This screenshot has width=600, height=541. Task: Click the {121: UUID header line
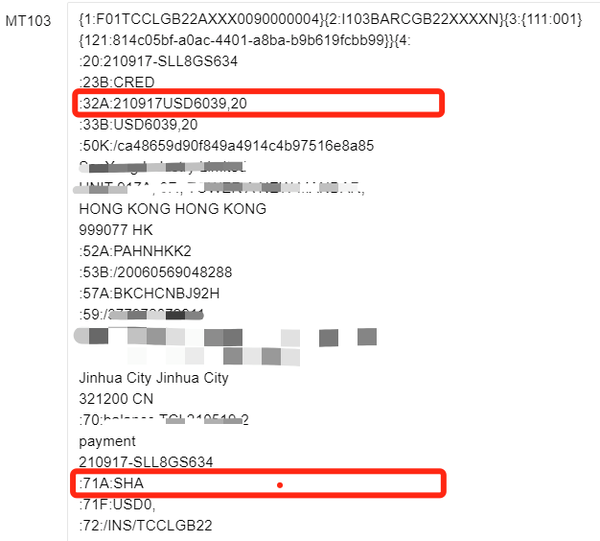[244, 40]
